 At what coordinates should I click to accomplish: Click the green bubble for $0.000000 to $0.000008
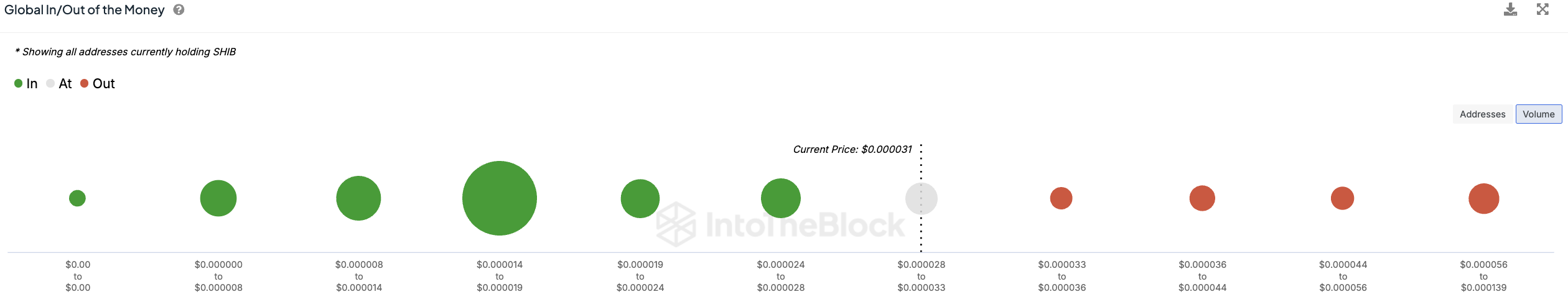pos(218,198)
